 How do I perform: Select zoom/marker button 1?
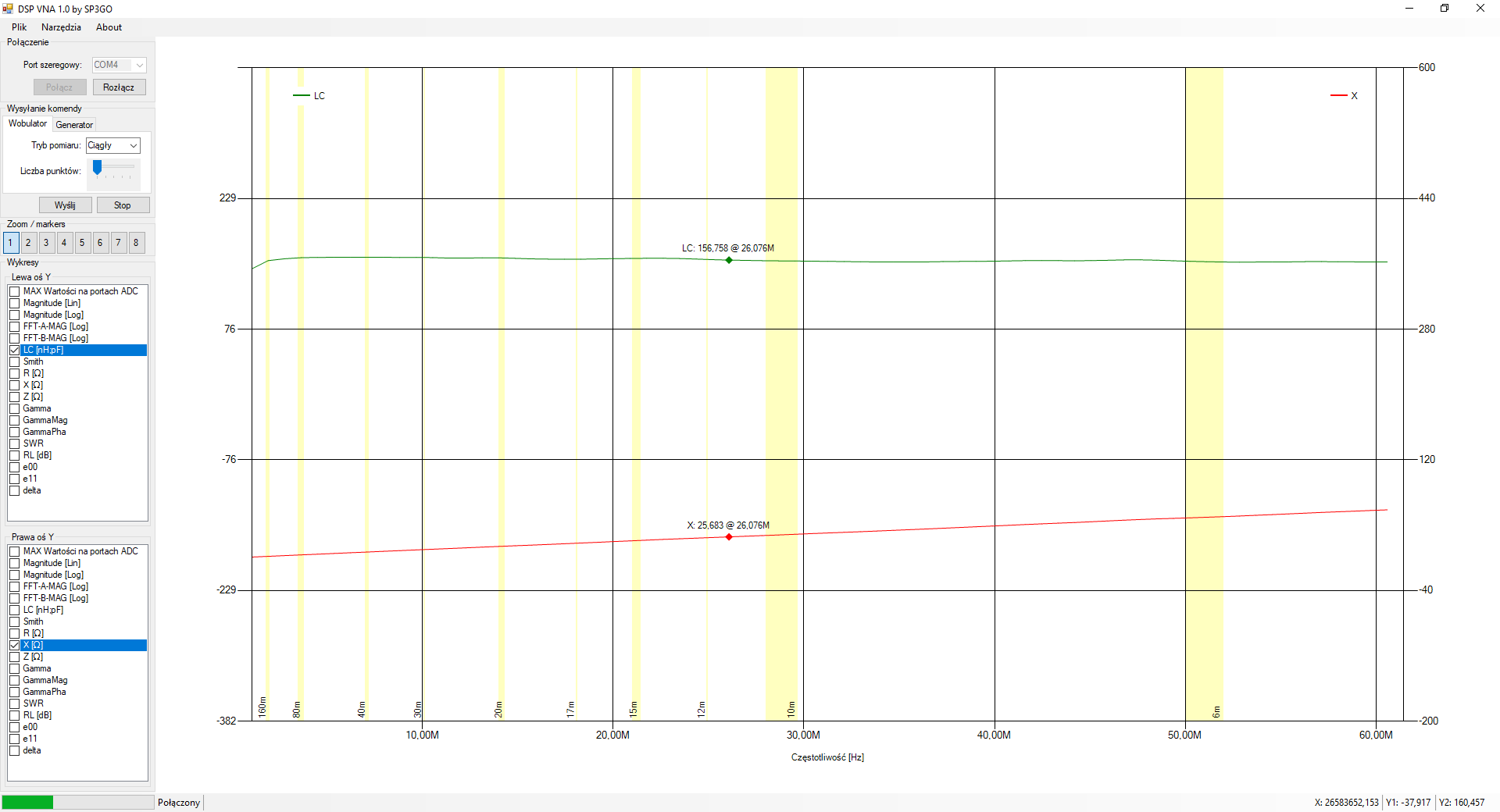11,243
